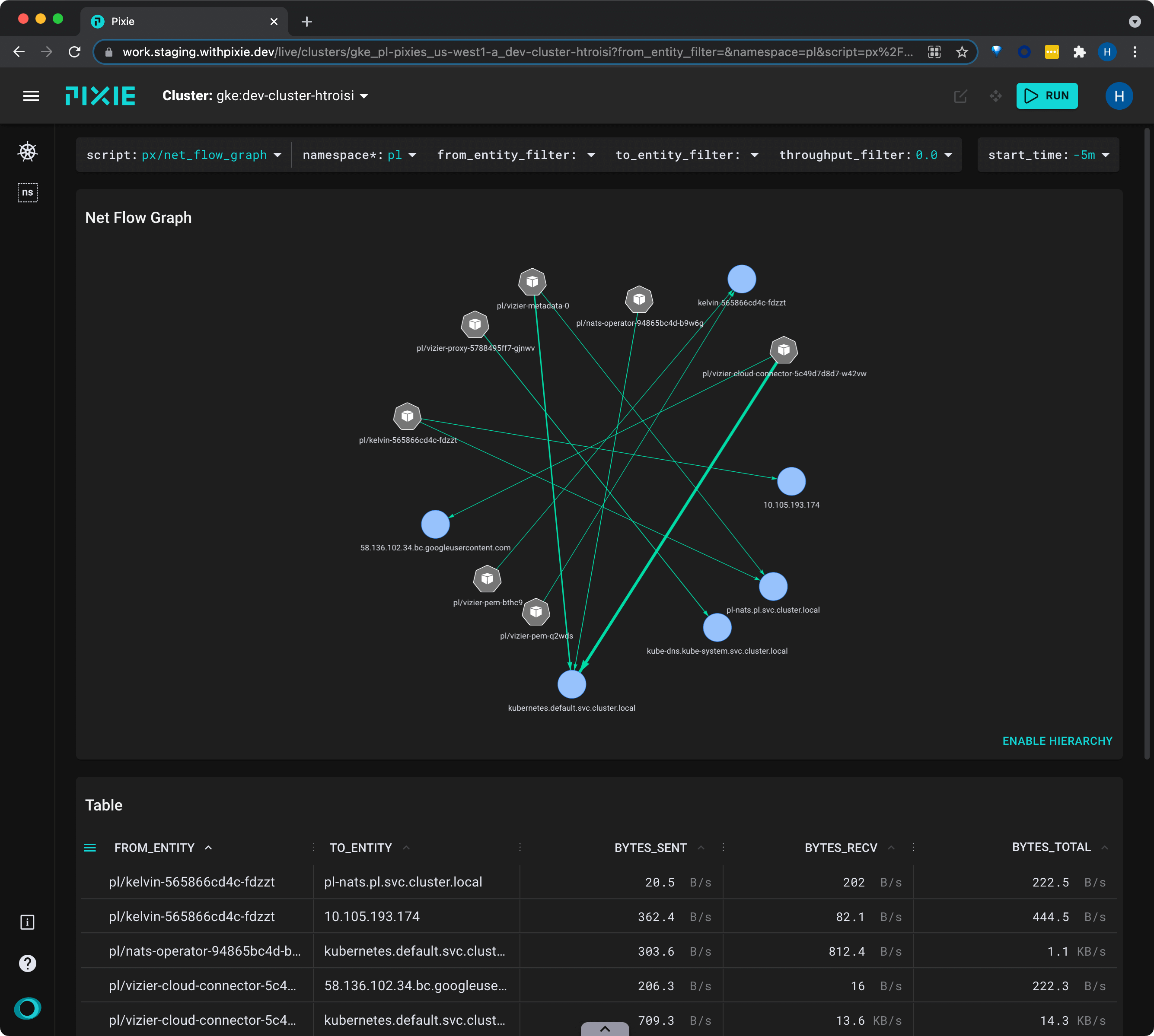The height and width of the screenshot is (1036, 1154).
Task: Open the info icon in sidebar
Action: (x=27, y=922)
